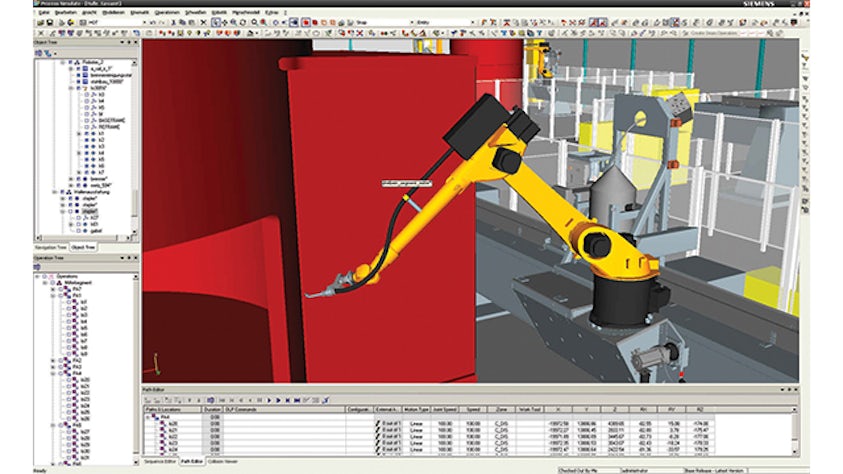Collapse the kr3000 robot node
843x474 pixels.
coord(70,88)
